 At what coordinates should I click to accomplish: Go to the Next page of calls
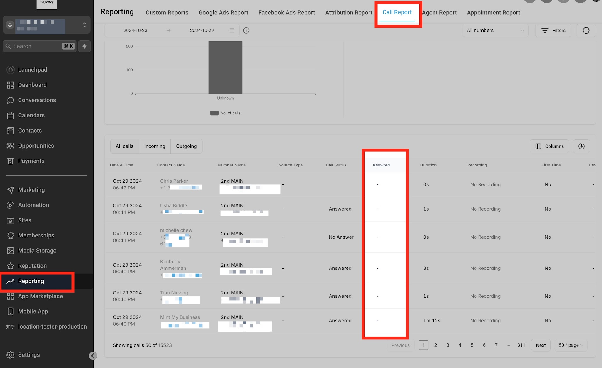(x=541, y=345)
